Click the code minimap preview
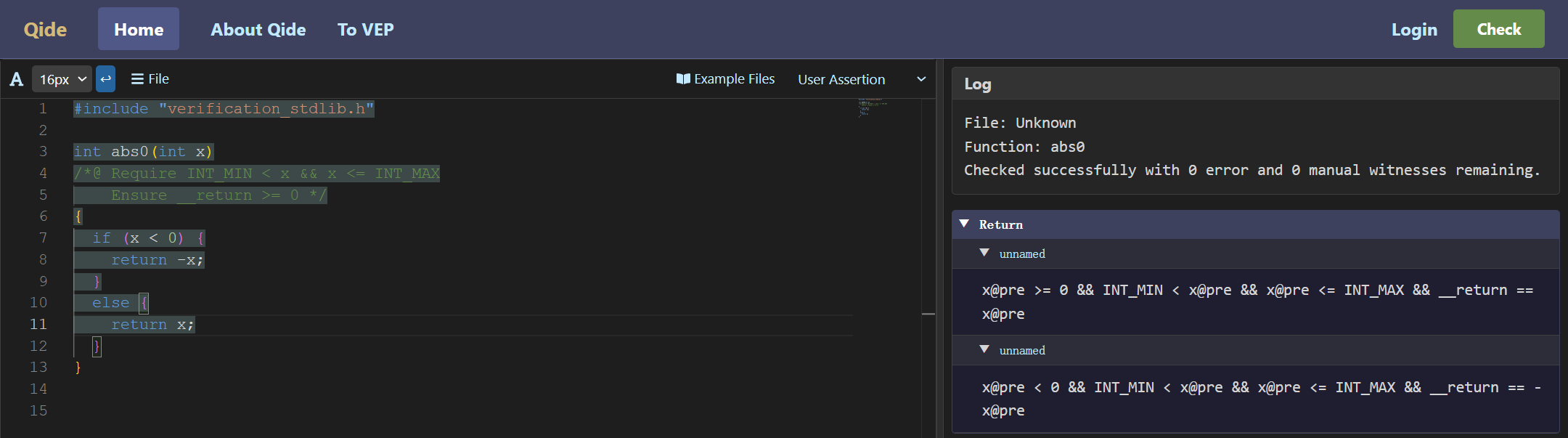Viewport: 1568px width, 438px height. tap(872, 108)
